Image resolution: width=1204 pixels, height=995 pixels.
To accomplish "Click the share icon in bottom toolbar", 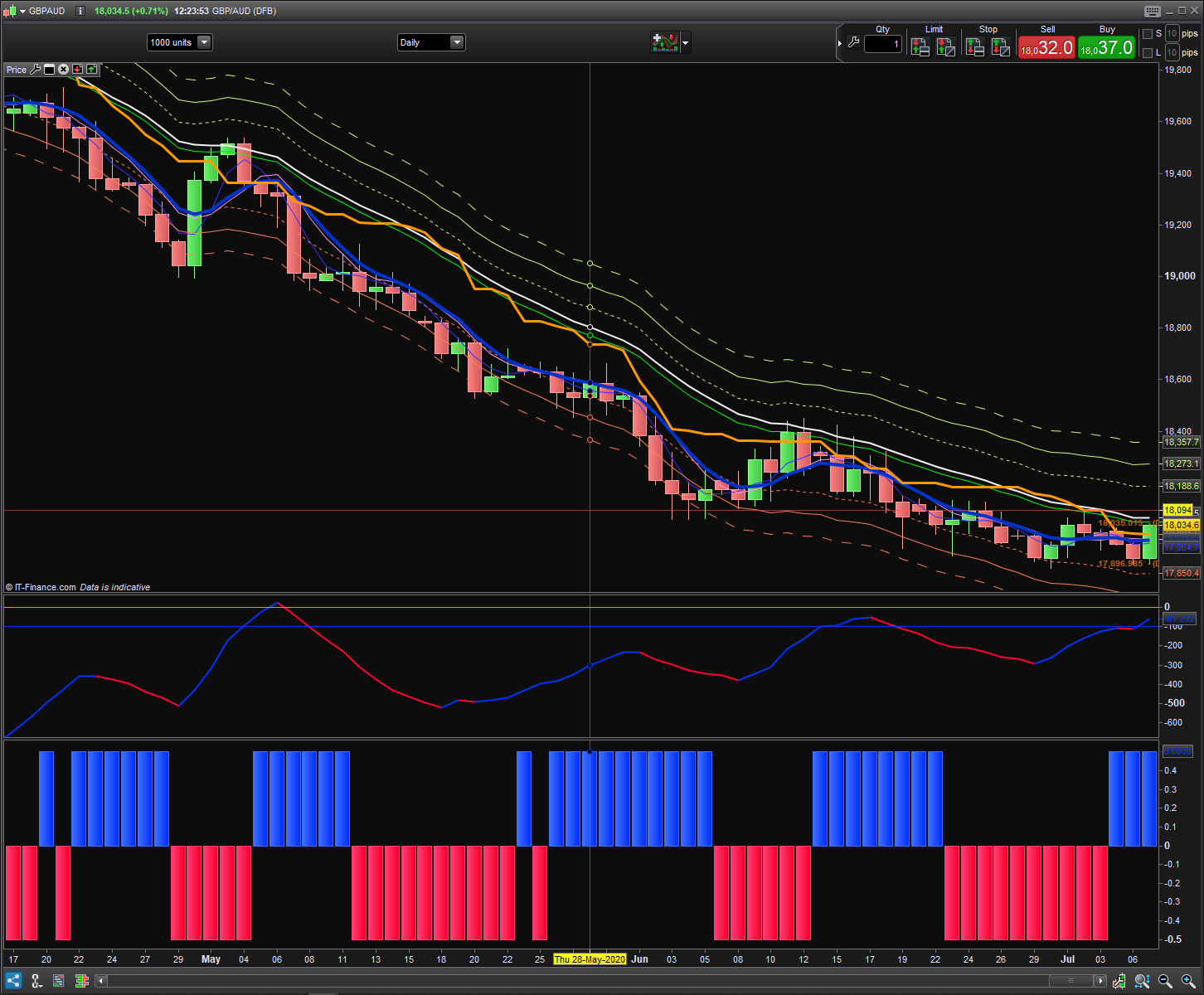I will pos(13,981).
